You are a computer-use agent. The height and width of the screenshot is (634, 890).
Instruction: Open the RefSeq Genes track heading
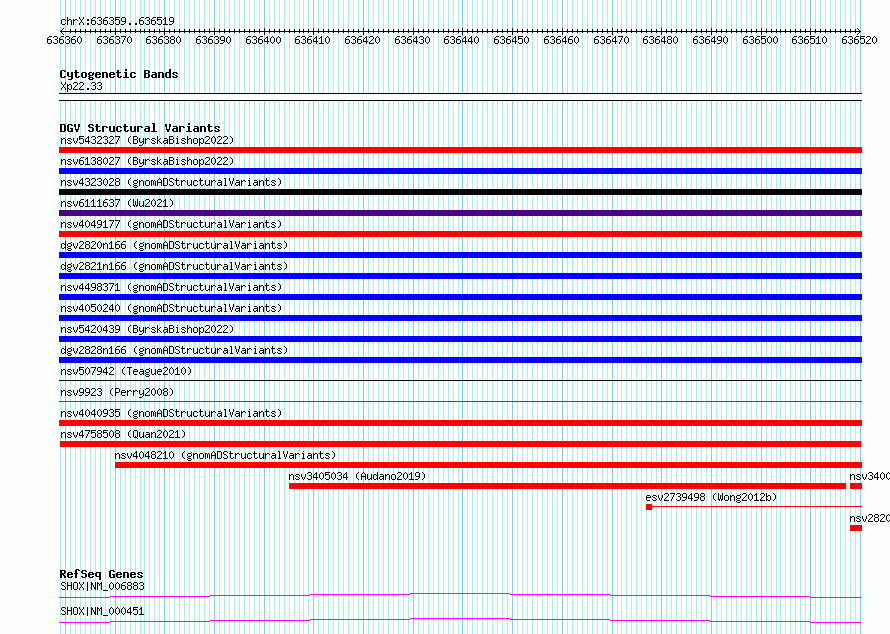pyautogui.click(x=101, y=574)
